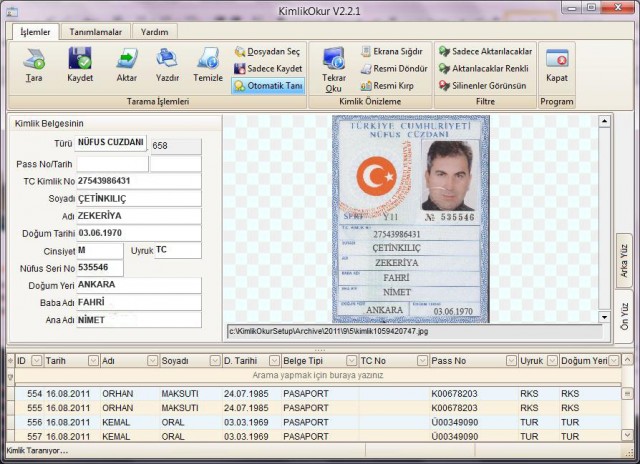This screenshot has height=464, width=640.
Task: Open the Yardım tab
Action: point(154,32)
